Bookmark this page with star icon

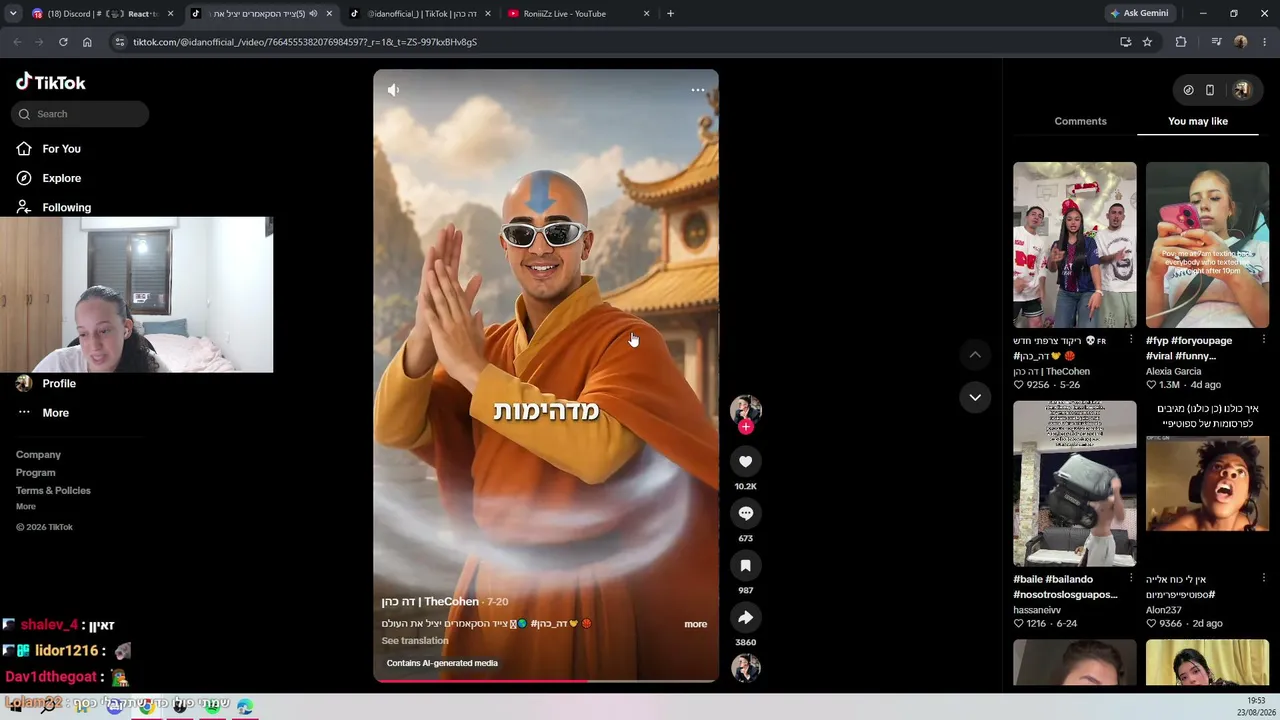point(1147,42)
